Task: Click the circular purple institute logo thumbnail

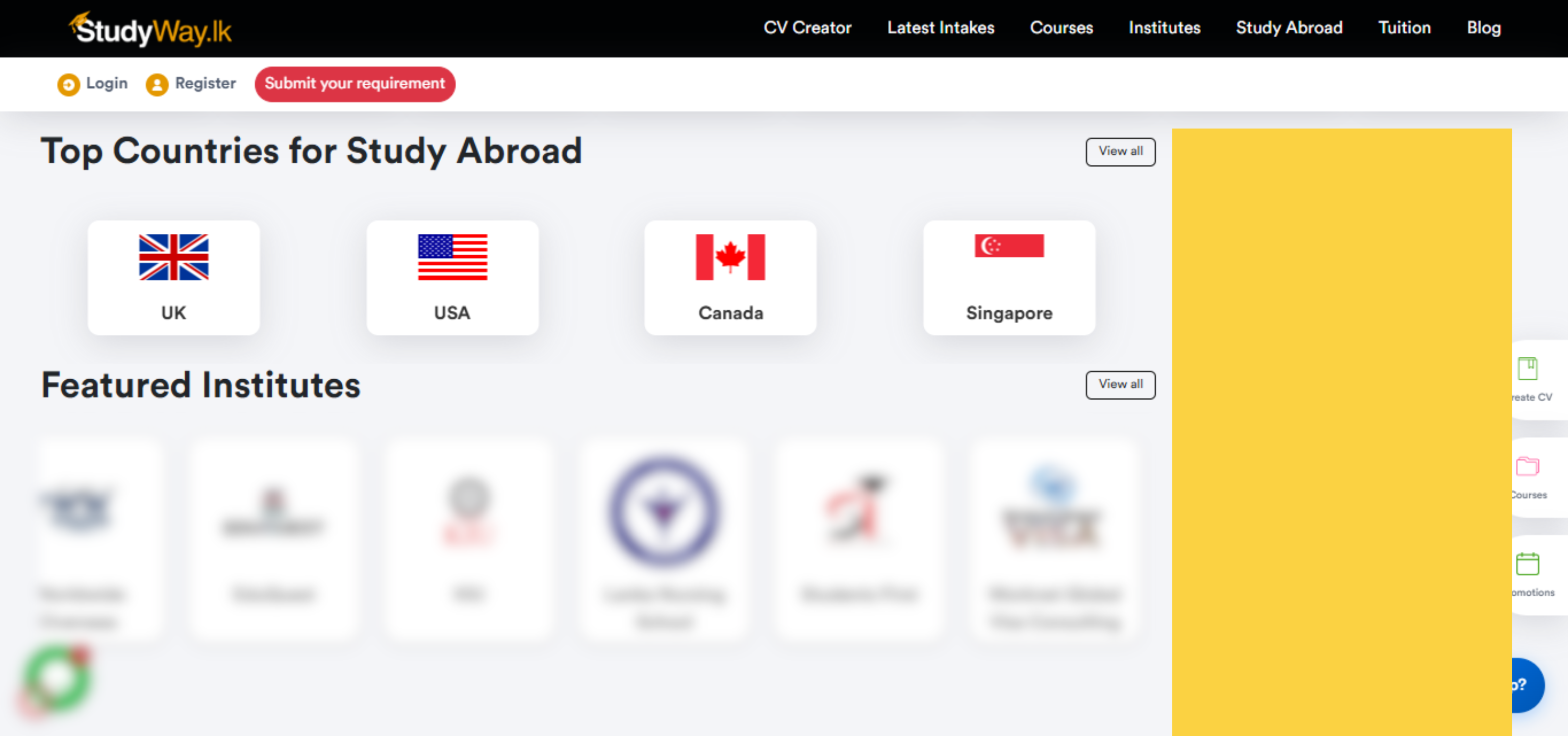Action: coord(664,512)
